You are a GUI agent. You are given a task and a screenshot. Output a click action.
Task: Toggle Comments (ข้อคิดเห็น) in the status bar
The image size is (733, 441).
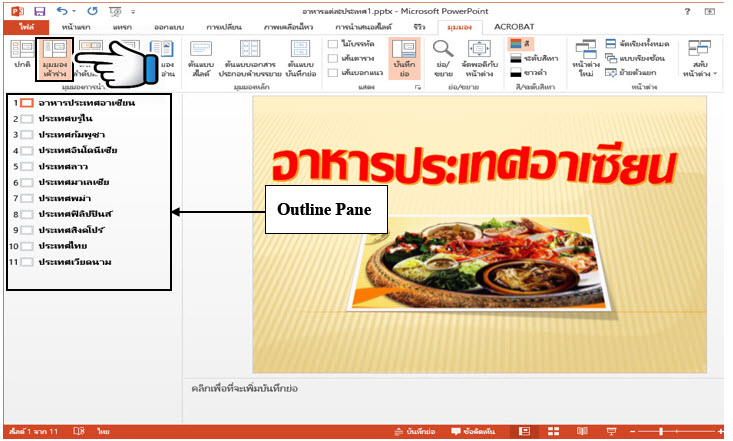[x=473, y=431]
